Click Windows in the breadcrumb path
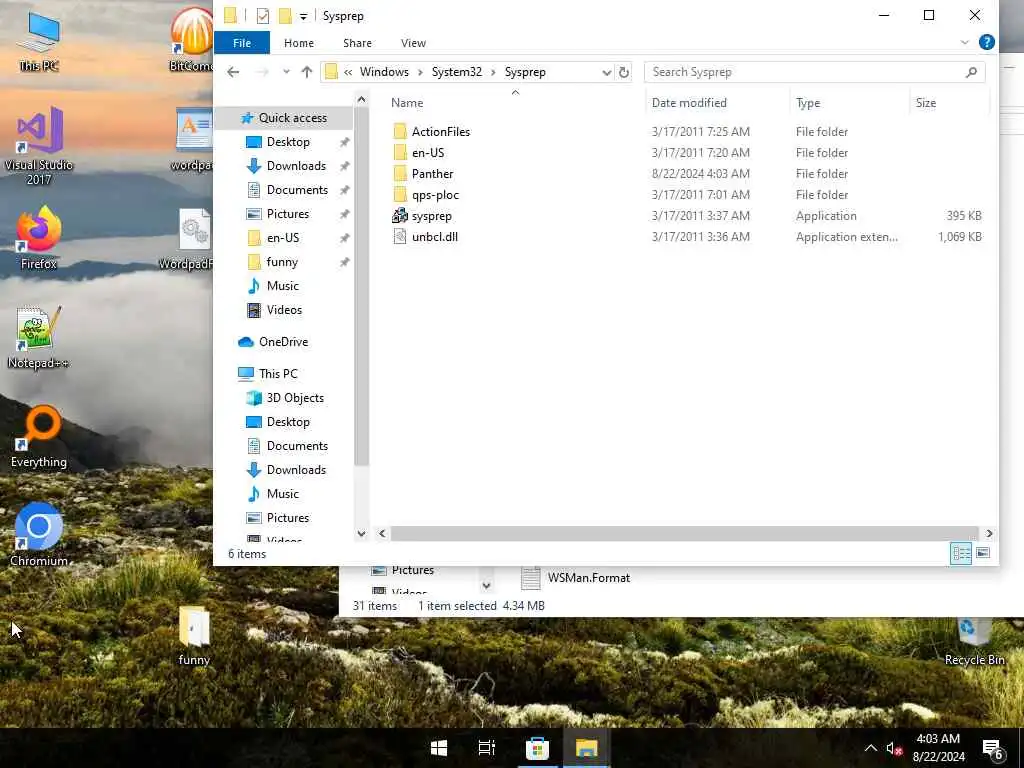The width and height of the screenshot is (1024, 768). tap(384, 72)
